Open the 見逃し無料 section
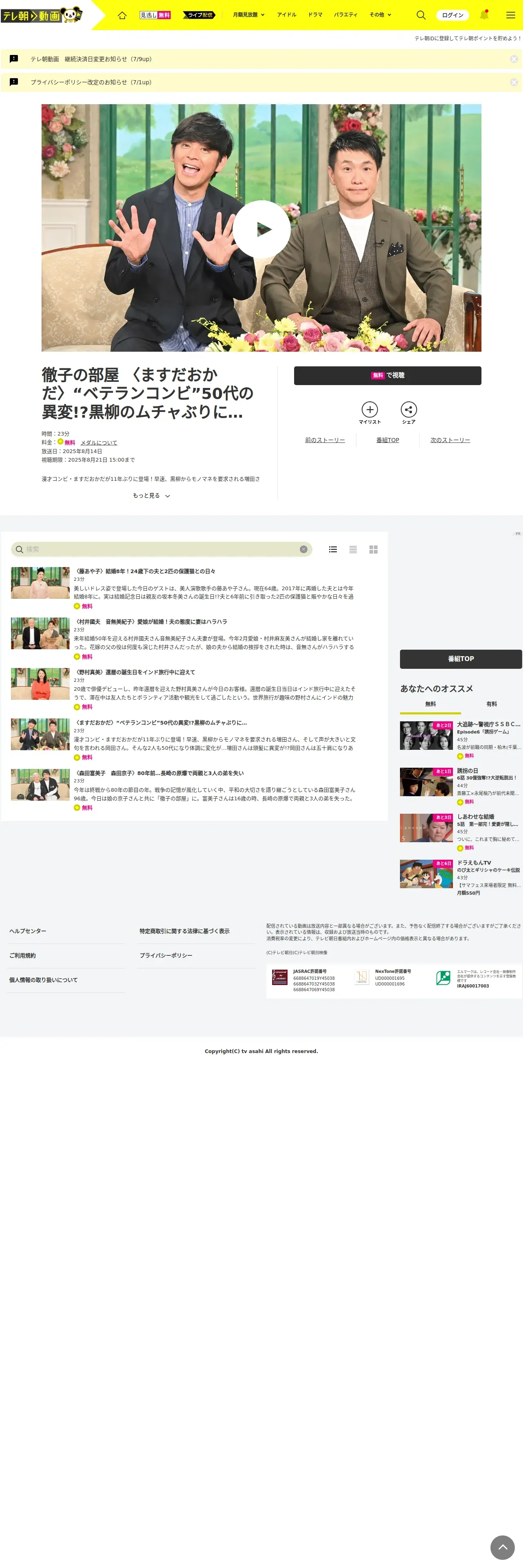This screenshot has height=1568, width=523. coord(155,15)
